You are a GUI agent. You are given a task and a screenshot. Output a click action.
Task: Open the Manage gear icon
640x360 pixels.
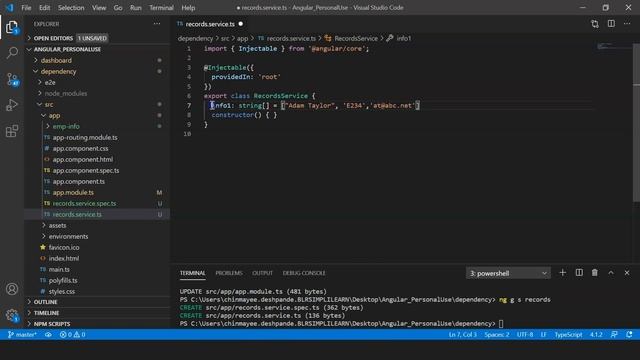click(12, 315)
